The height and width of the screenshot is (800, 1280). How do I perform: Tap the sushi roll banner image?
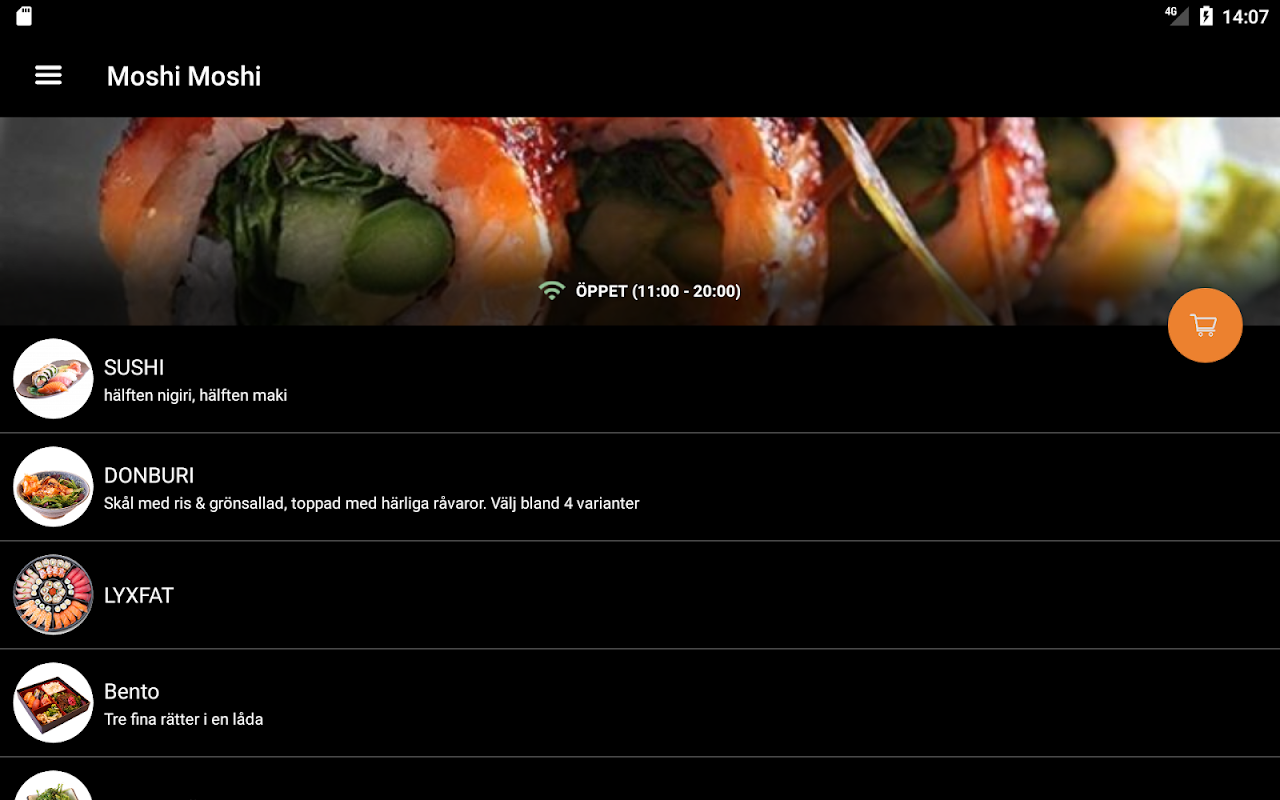(640, 221)
